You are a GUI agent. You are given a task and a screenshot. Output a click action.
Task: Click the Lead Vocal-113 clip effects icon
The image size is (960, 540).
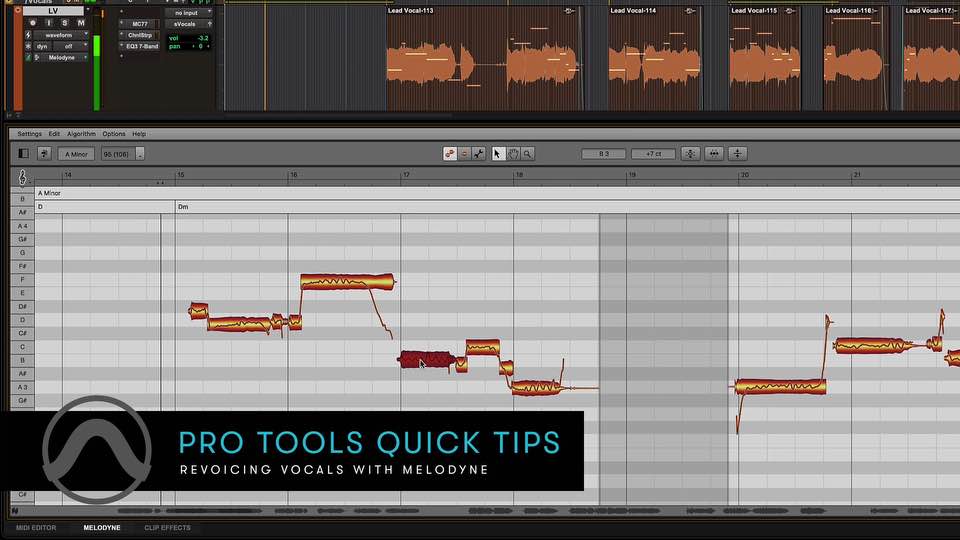(x=569, y=11)
